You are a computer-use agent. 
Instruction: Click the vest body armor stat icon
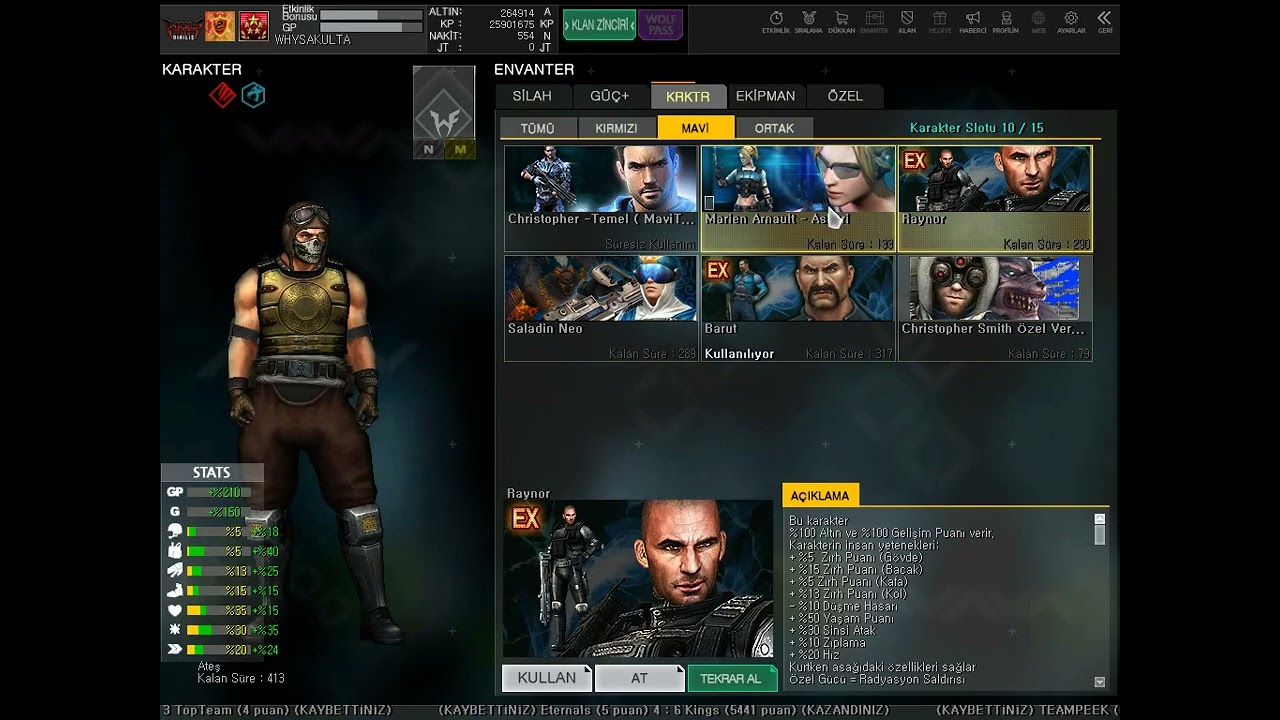click(x=175, y=551)
